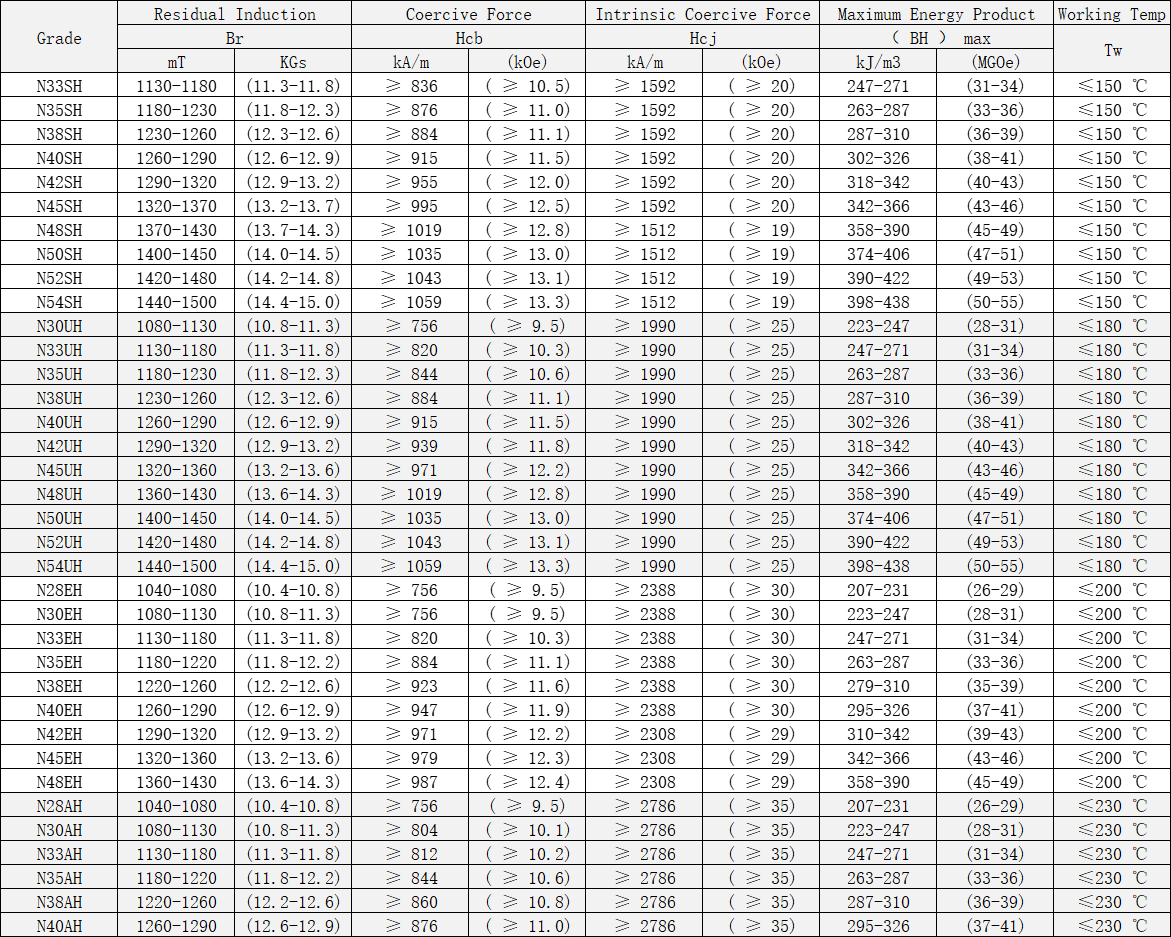This screenshot has height=937, width=1171.
Task: Select the mT unit column header
Action: tap(176, 62)
